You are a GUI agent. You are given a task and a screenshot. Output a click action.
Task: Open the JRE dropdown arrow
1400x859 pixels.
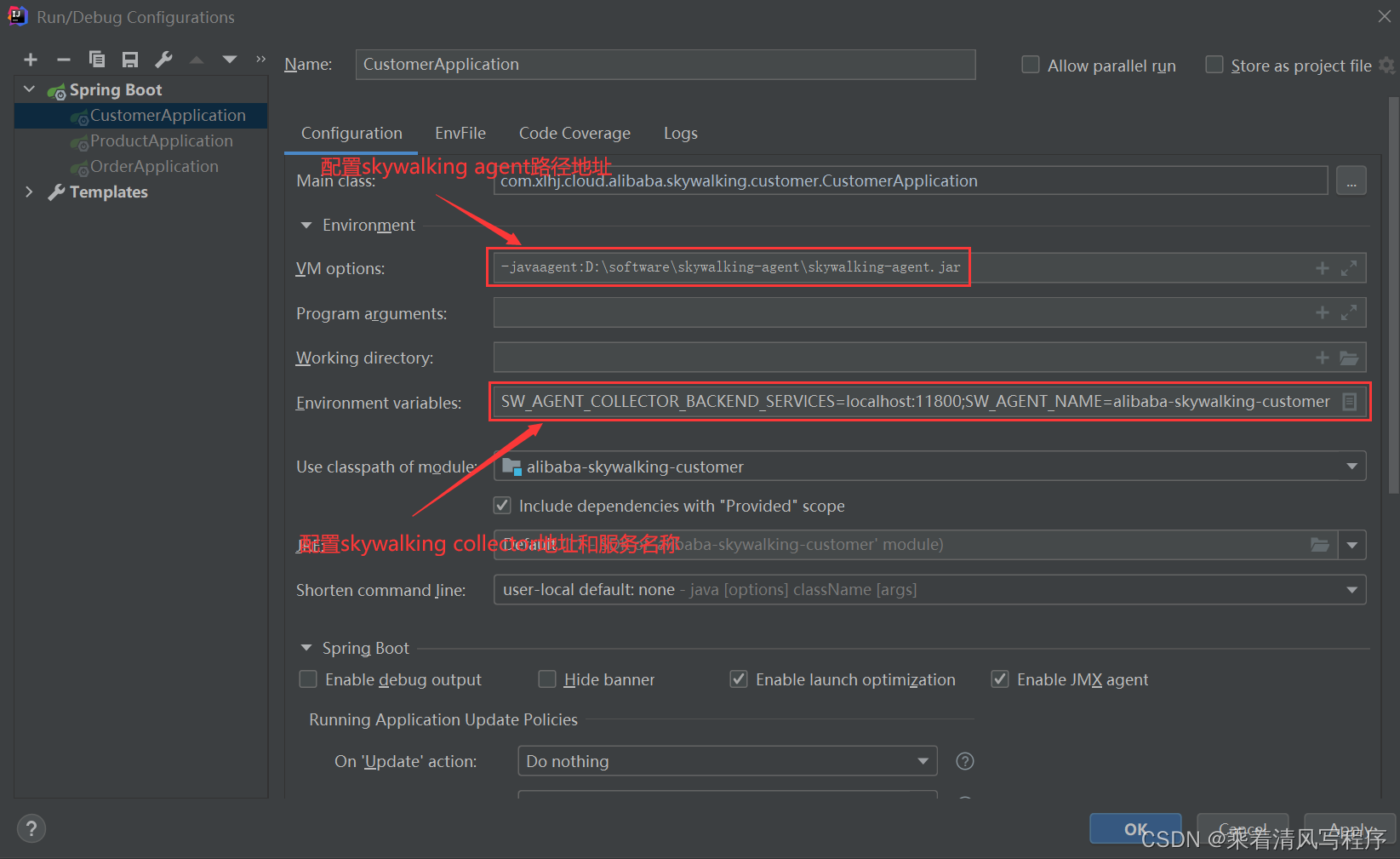tap(1352, 545)
